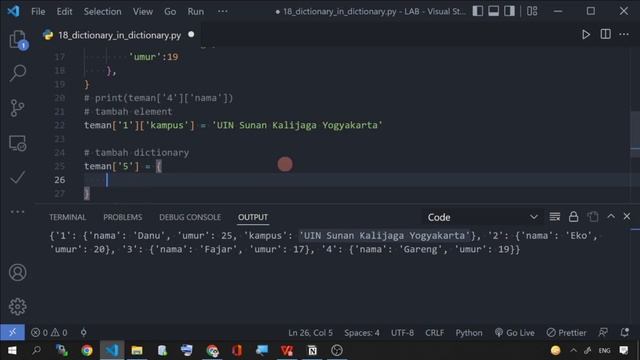This screenshot has width=640, height=360.
Task: Open the View menu
Action: click(x=142, y=11)
